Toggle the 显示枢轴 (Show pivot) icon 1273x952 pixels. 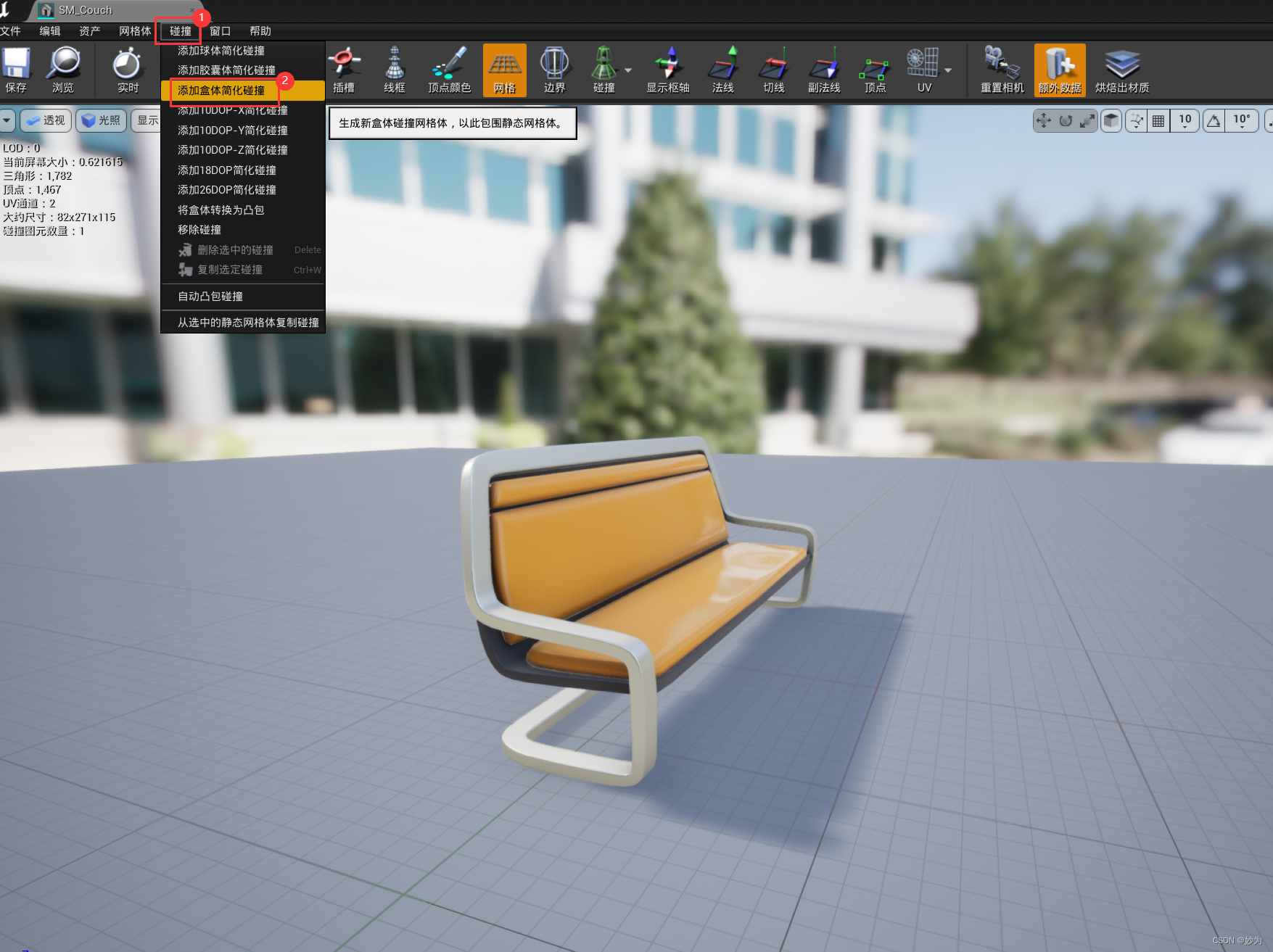[668, 70]
